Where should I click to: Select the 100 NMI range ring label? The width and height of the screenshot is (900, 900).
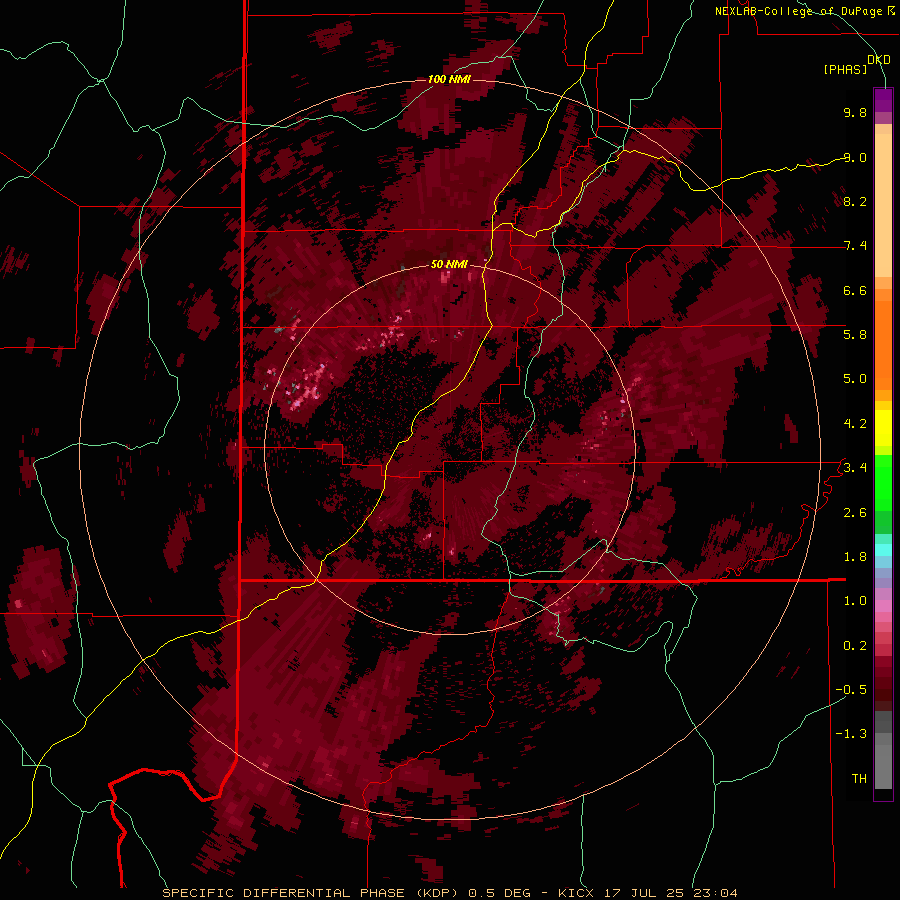pos(449,79)
